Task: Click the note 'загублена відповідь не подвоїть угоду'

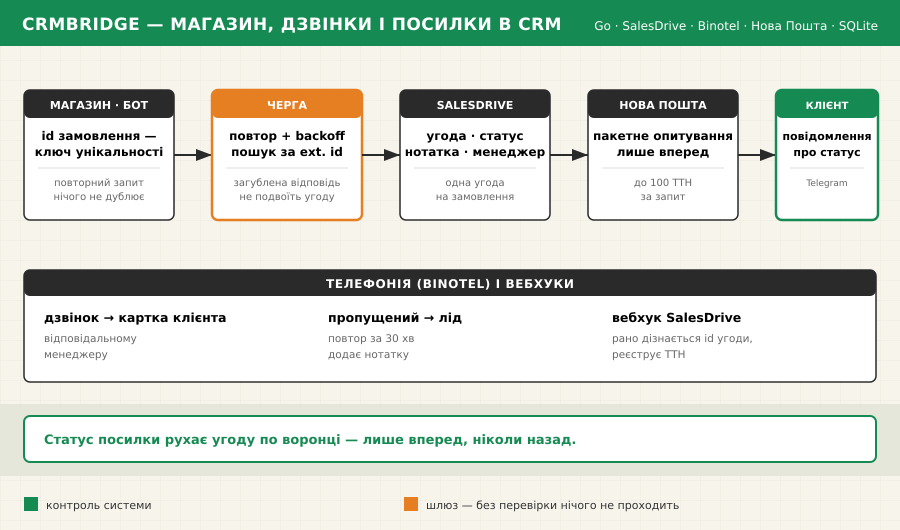Action: (x=287, y=189)
